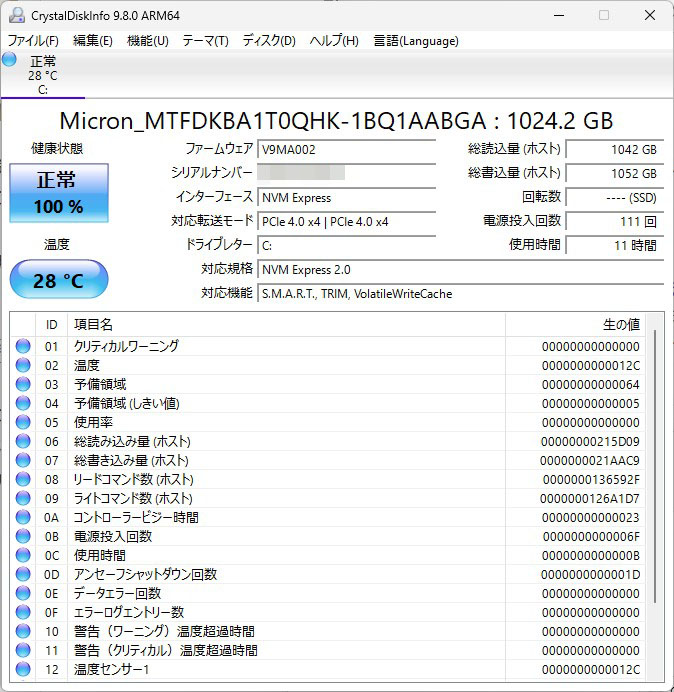
Task: Open the ファイル(F) menu
Action: point(33,41)
